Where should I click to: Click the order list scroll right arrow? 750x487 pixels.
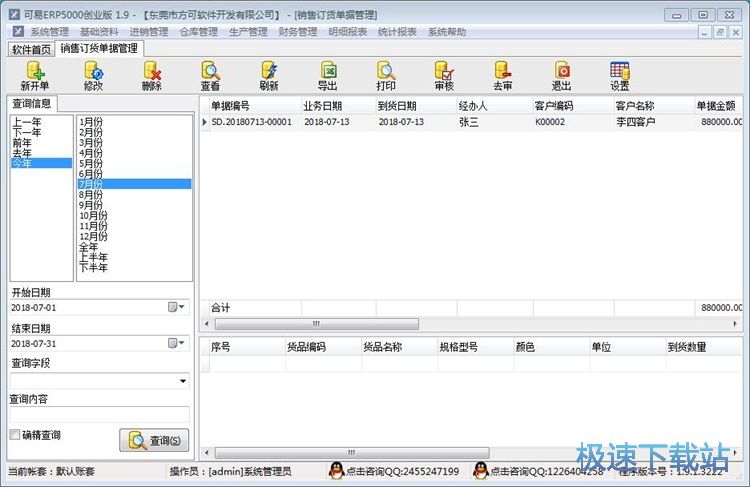(735, 324)
